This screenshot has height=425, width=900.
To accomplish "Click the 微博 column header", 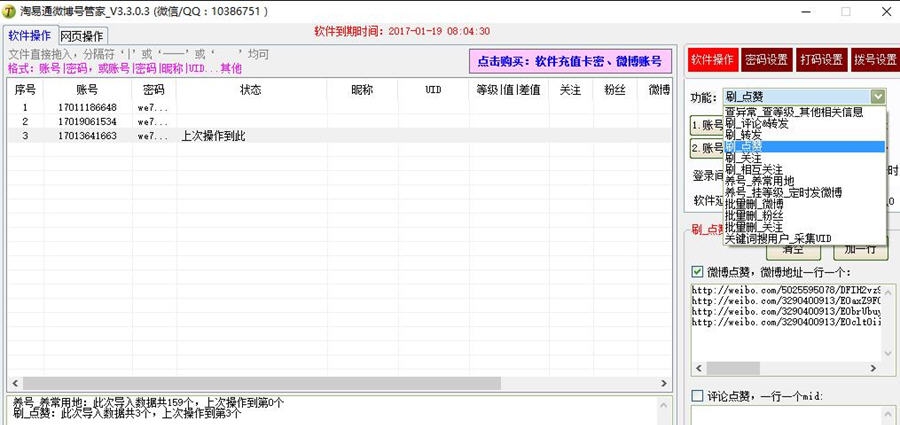I will 655,90.
